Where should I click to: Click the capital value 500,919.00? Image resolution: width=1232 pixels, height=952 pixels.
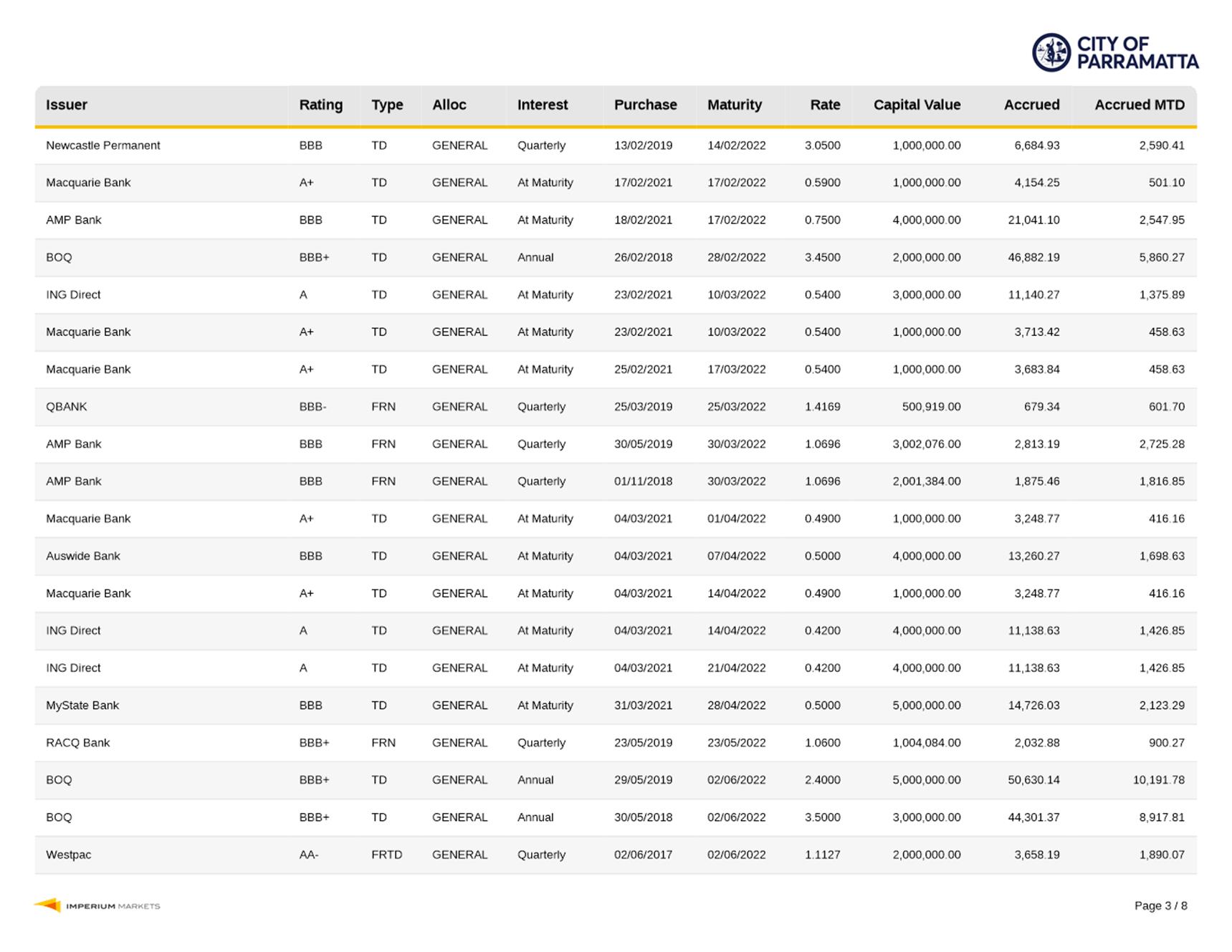pyautogui.click(x=931, y=407)
